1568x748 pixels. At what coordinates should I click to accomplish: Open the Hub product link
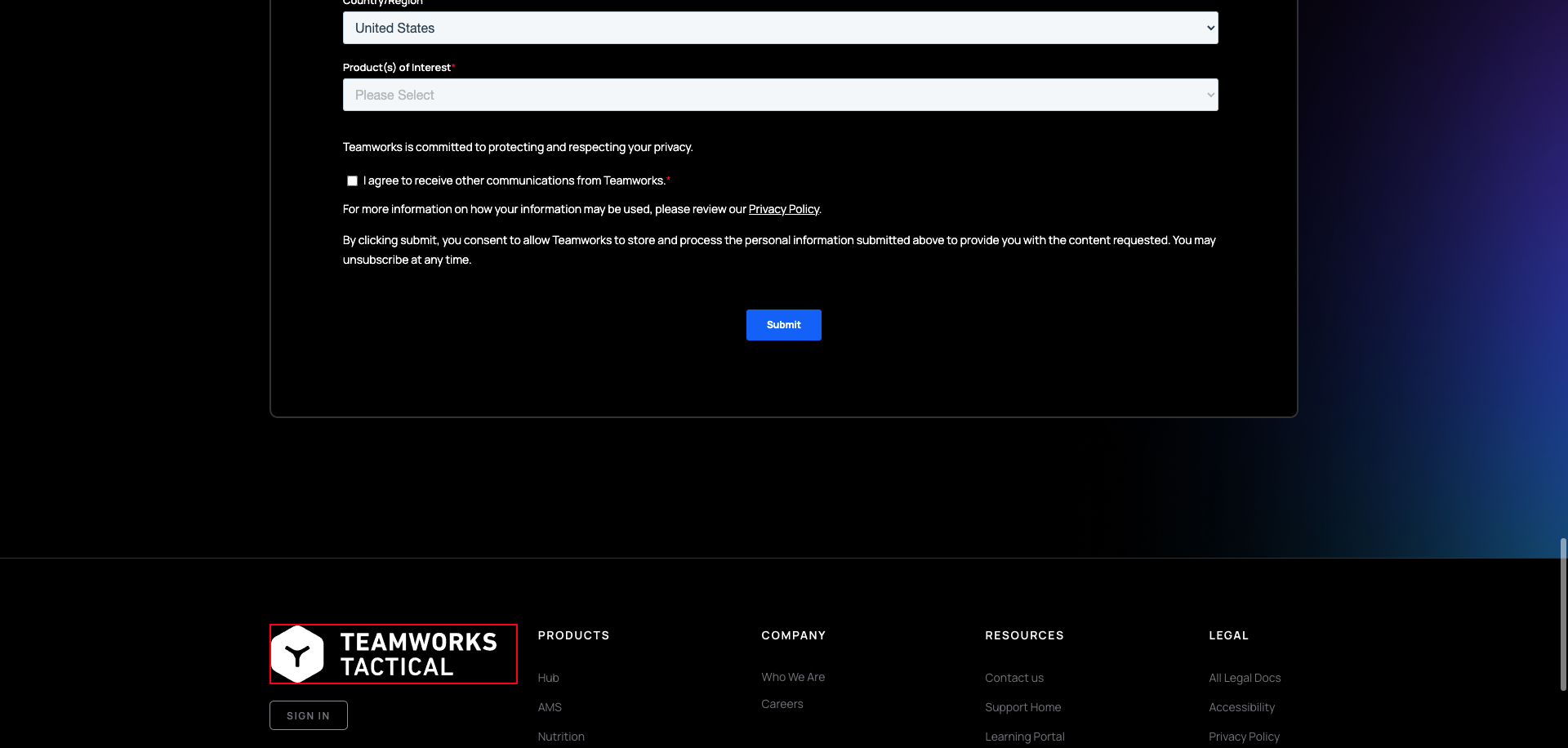[547, 677]
